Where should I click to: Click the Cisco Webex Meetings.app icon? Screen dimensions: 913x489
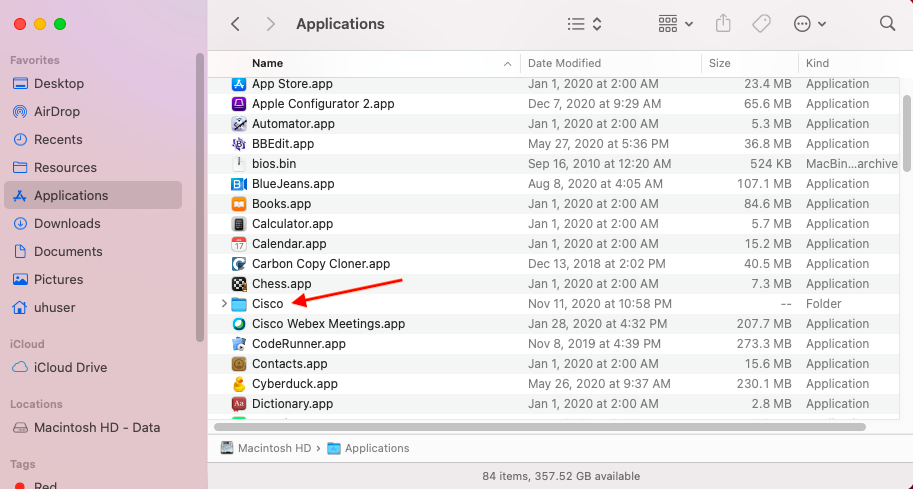tap(239, 324)
